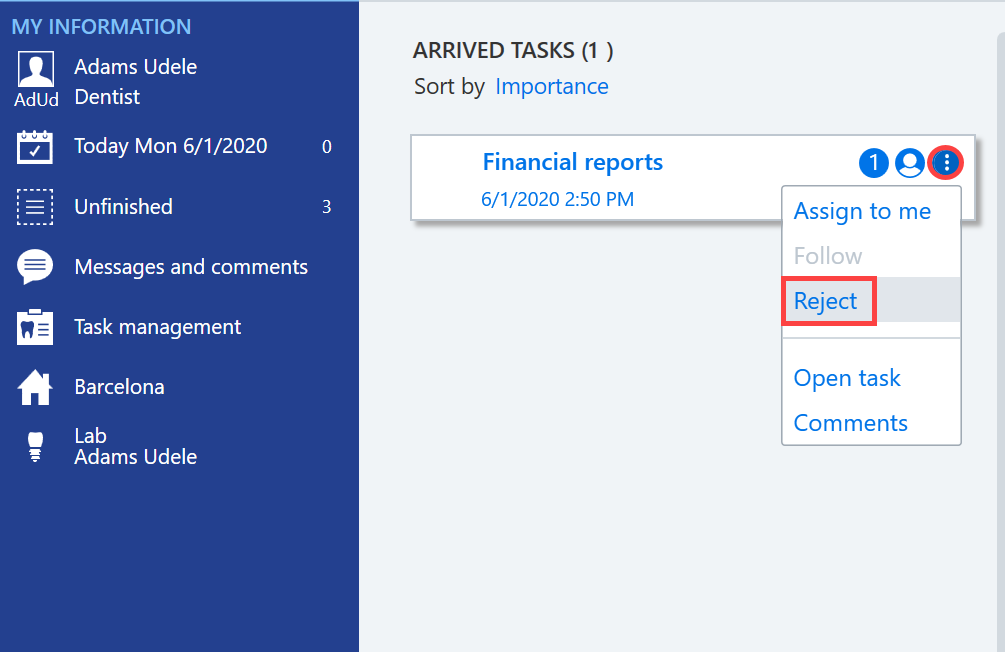
Task: Open Messages and comments in sidebar
Action: pos(191,267)
